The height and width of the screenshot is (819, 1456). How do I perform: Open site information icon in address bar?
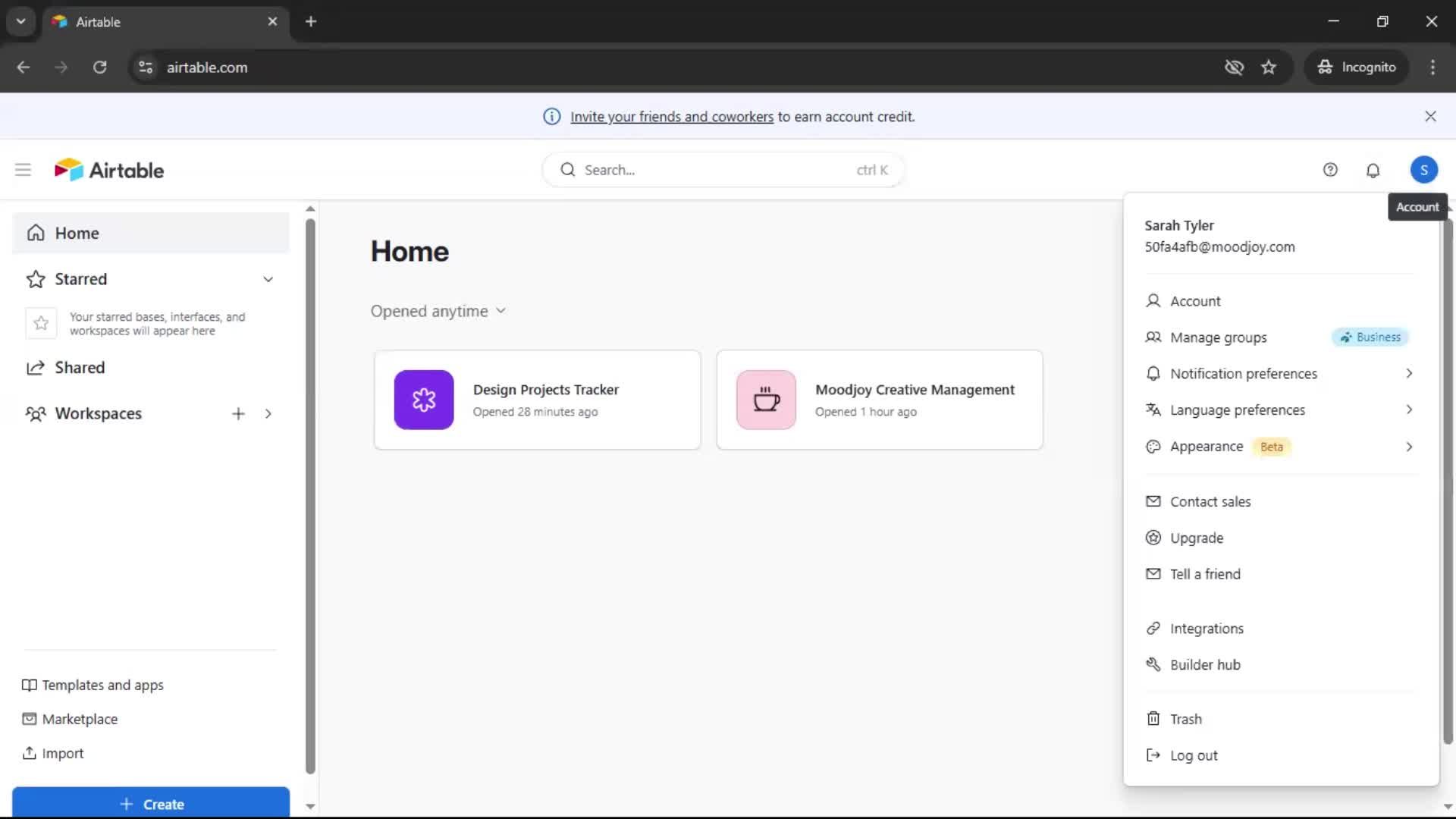(x=146, y=67)
